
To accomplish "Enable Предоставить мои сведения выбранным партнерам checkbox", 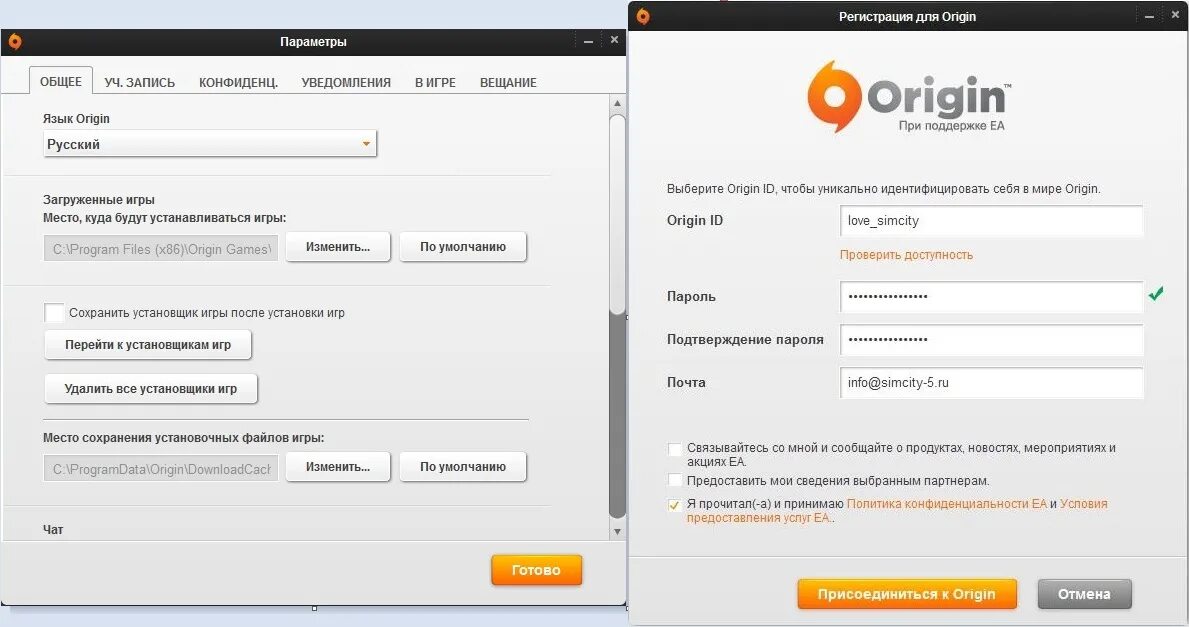I will pyautogui.click(x=674, y=480).
